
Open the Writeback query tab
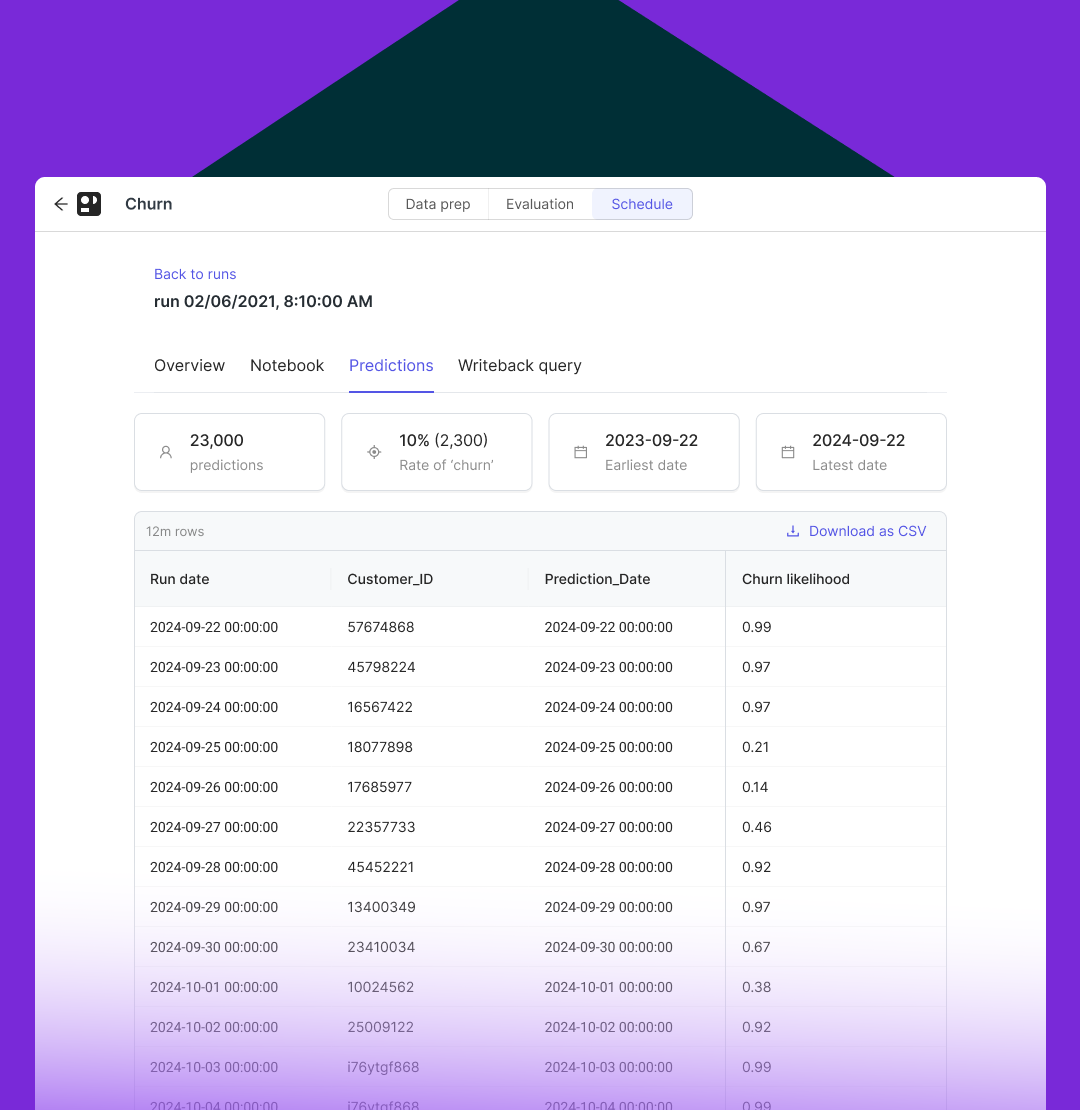tap(519, 365)
